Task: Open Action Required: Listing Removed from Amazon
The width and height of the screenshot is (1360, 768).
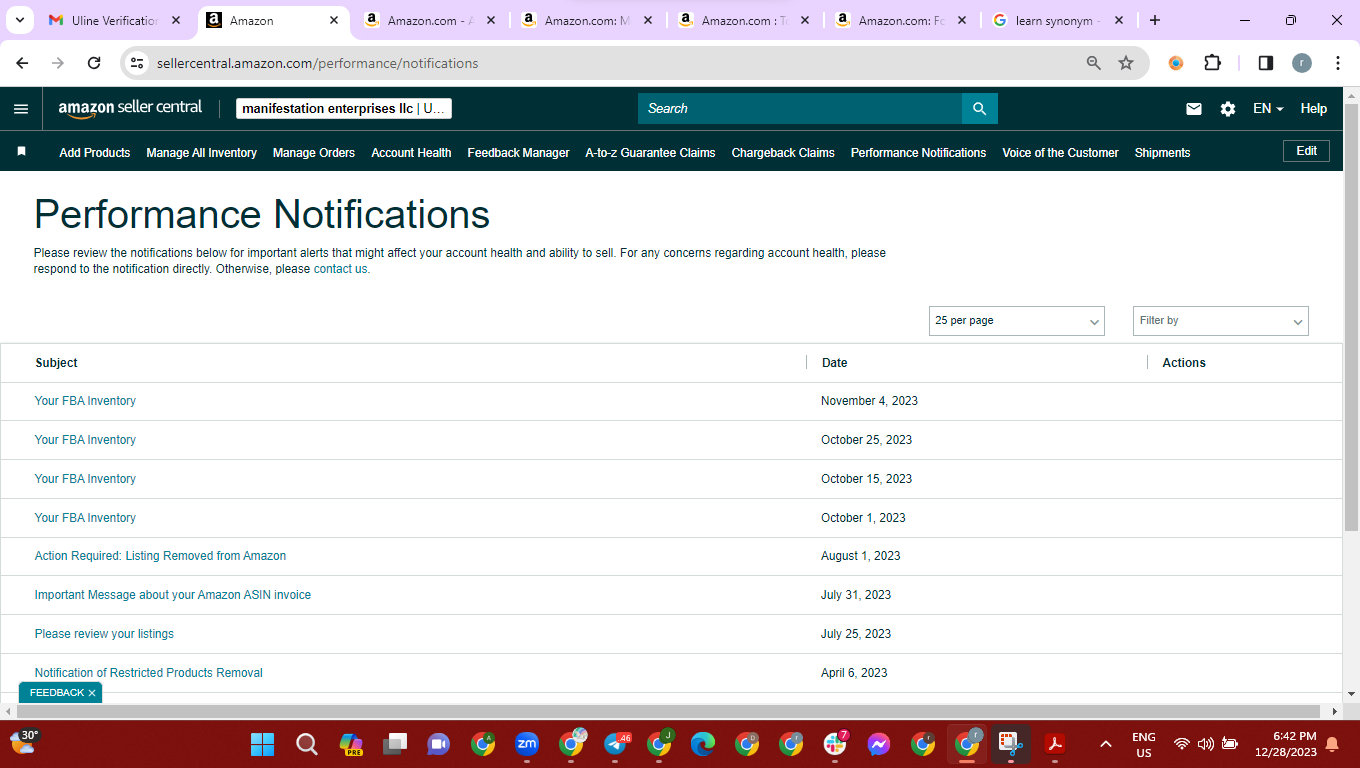Action: 160,556
